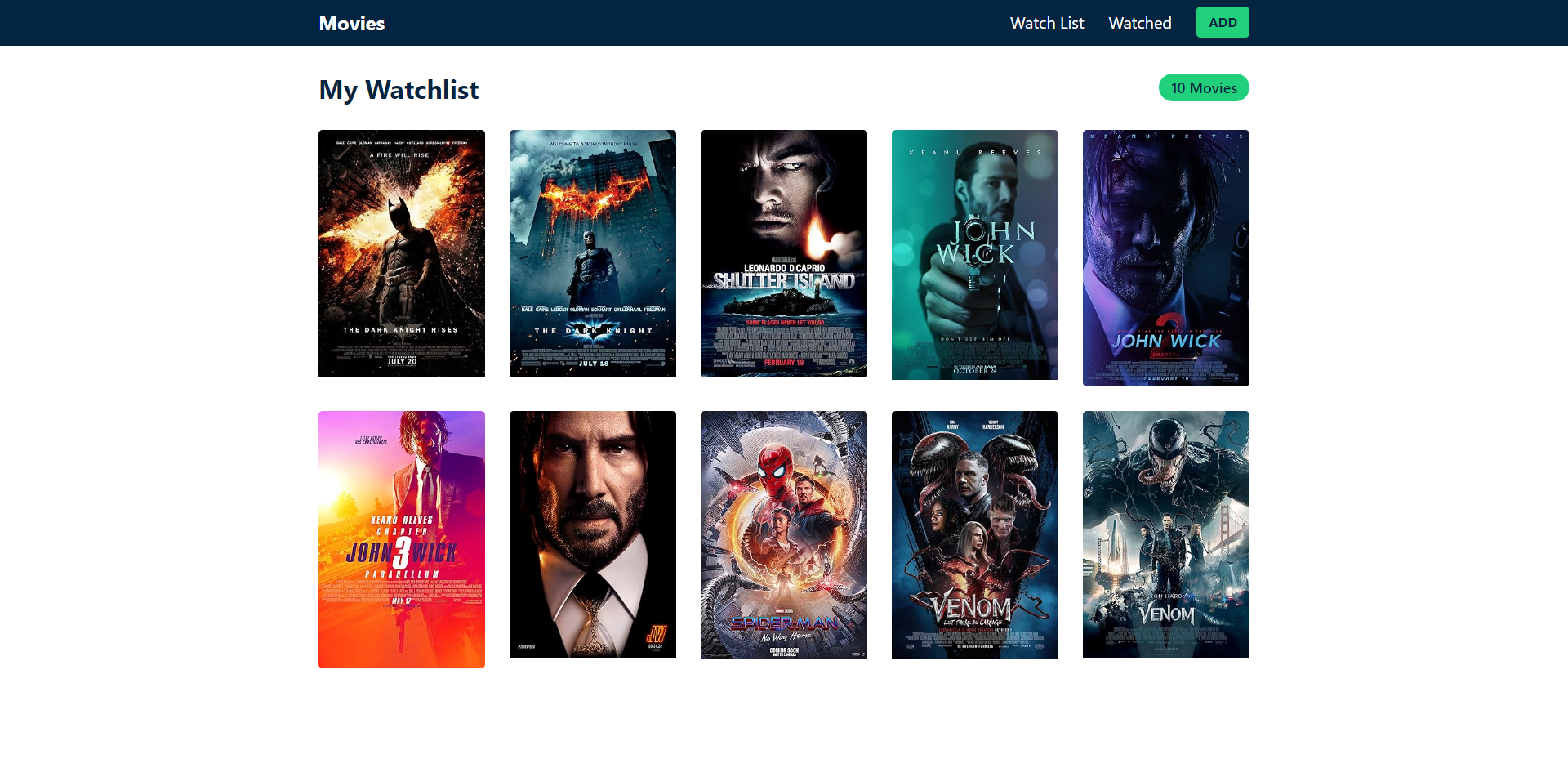Click the My Watchlist heading
Viewport: 1568px width, 777px height.
[x=399, y=89]
